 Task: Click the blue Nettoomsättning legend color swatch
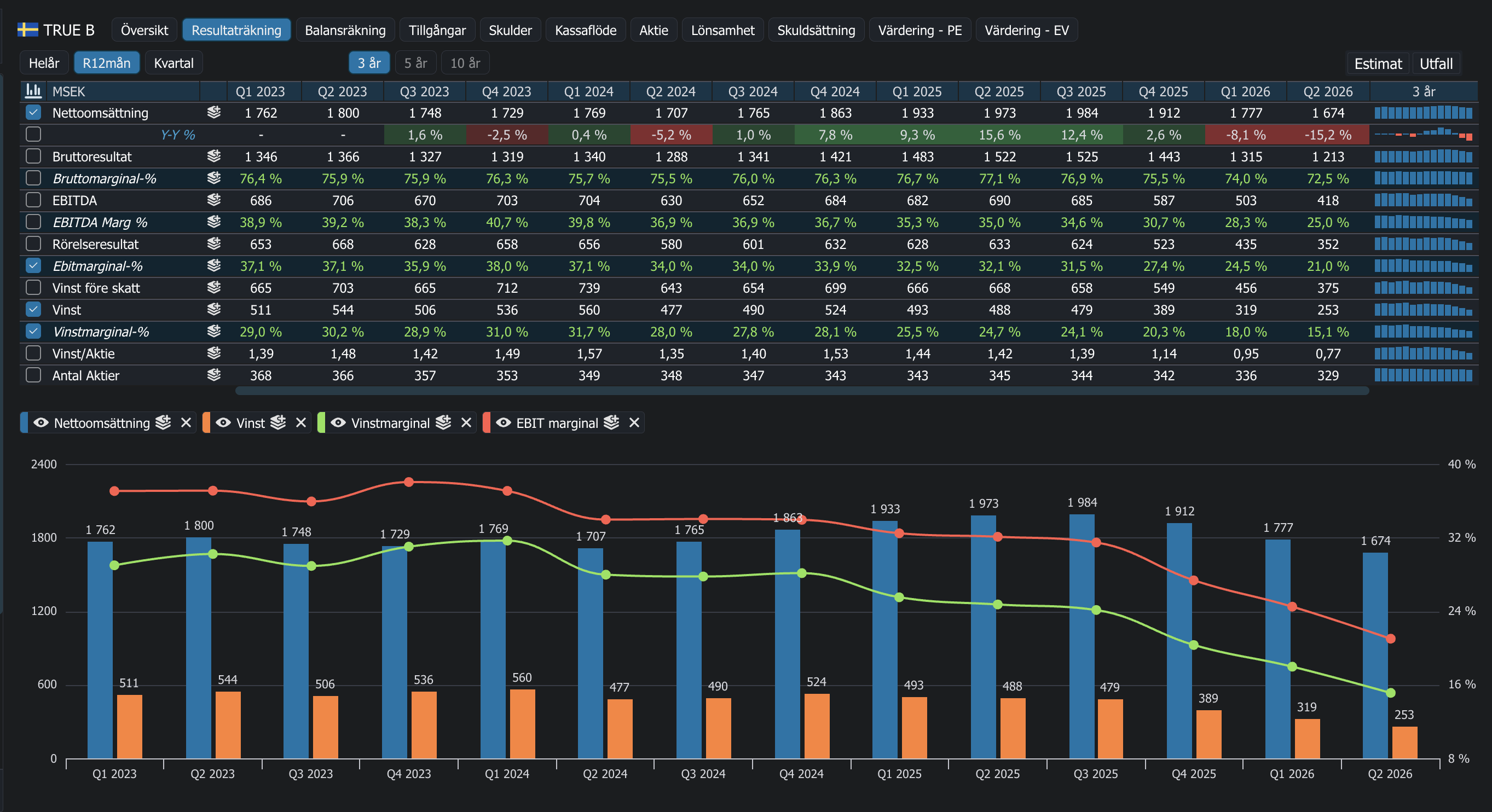(24, 423)
